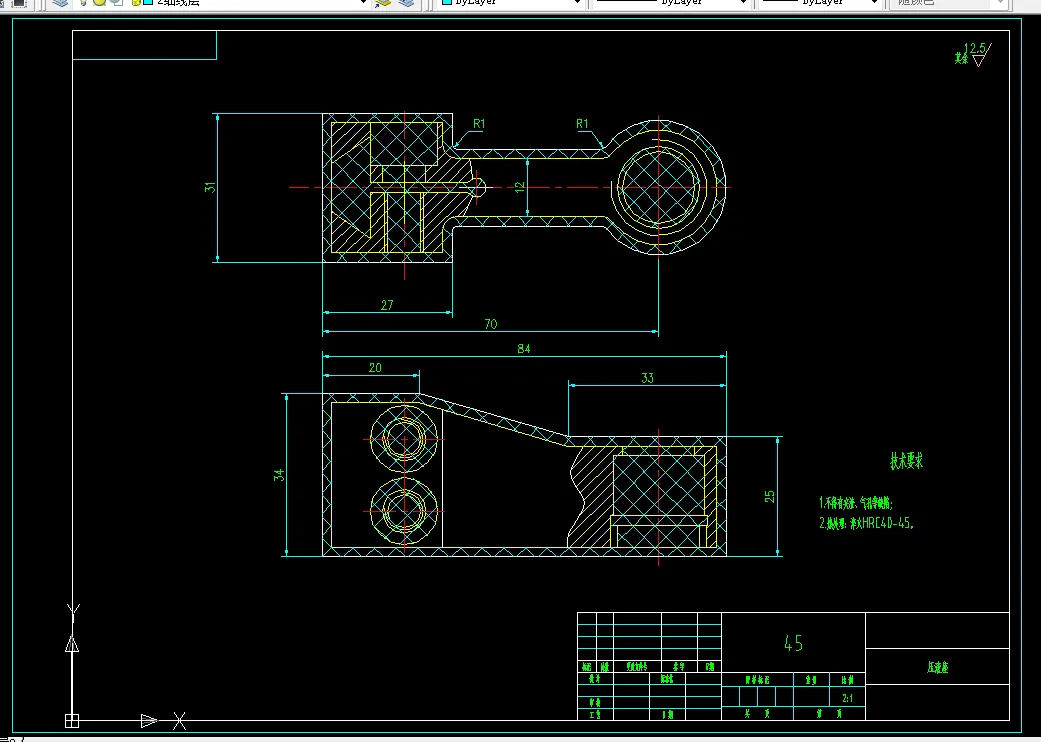Click the scale value 2:1 in title block
The width and height of the screenshot is (1041, 742).
click(x=847, y=698)
